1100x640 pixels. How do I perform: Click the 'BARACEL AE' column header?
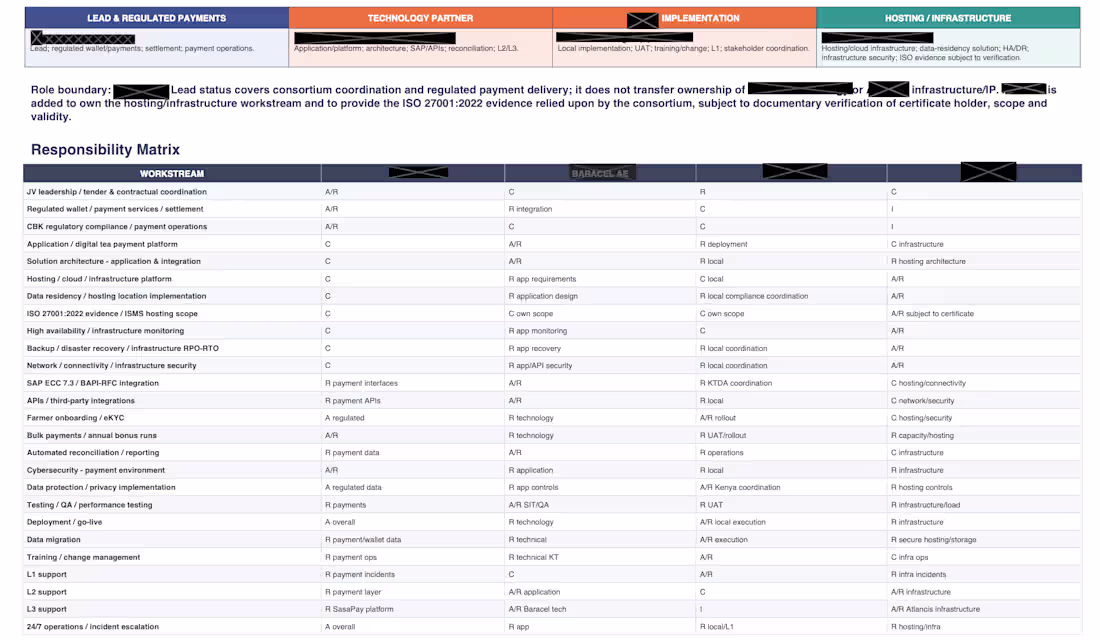pyautogui.click(x=600, y=173)
